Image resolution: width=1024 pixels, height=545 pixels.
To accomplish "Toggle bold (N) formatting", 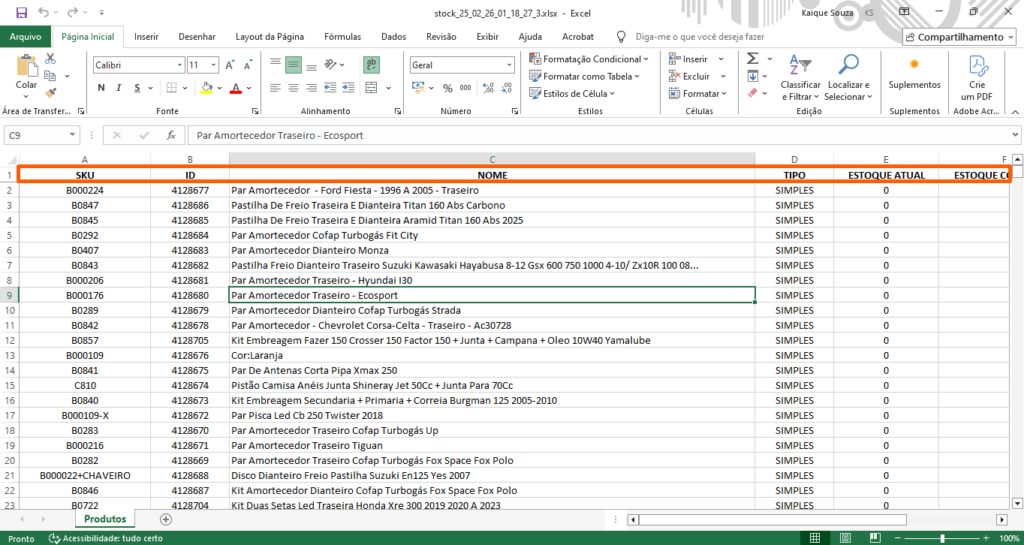I will (x=101, y=88).
